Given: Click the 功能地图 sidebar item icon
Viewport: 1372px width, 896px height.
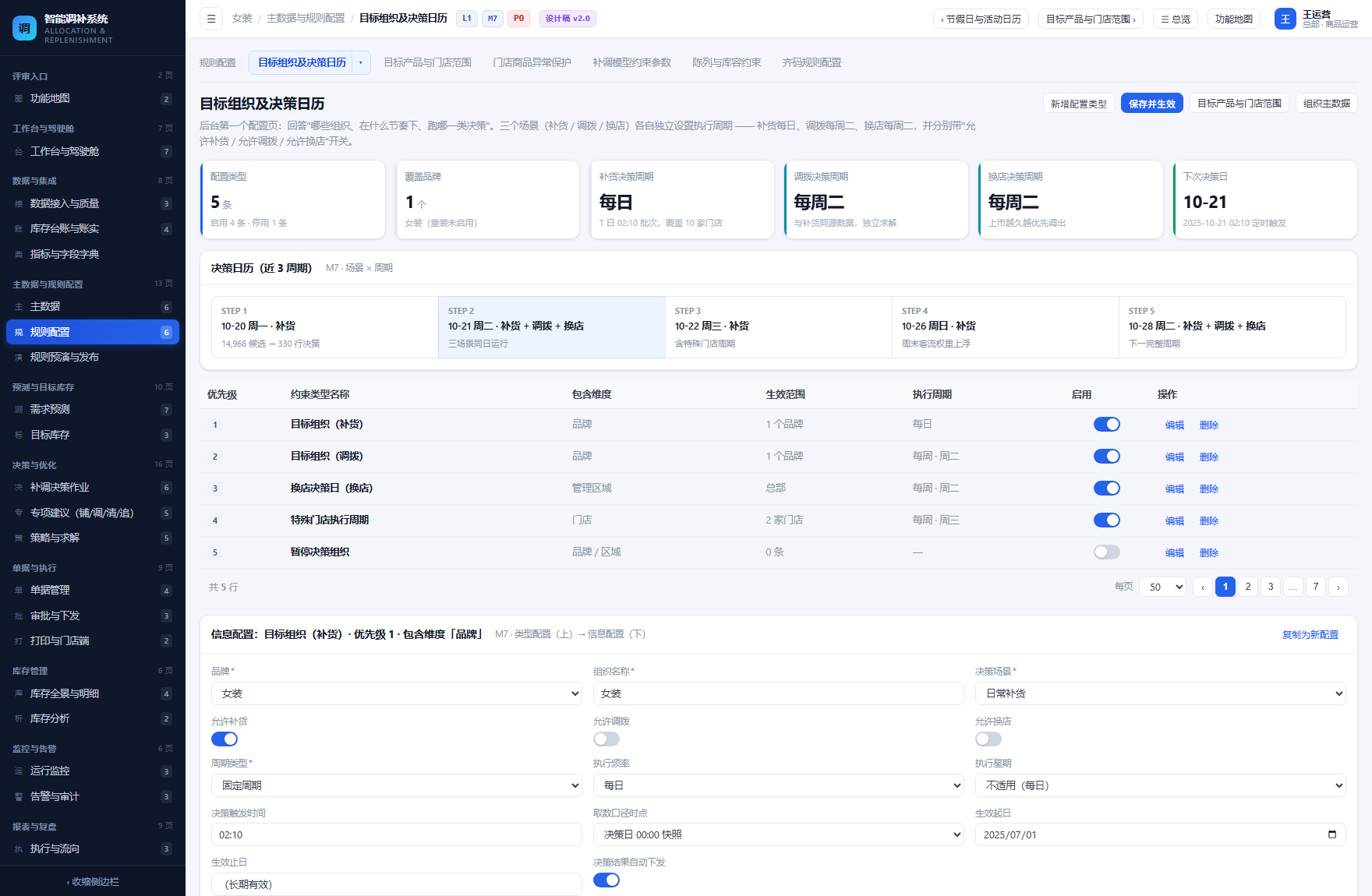Looking at the screenshot, I should [x=19, y=99].
